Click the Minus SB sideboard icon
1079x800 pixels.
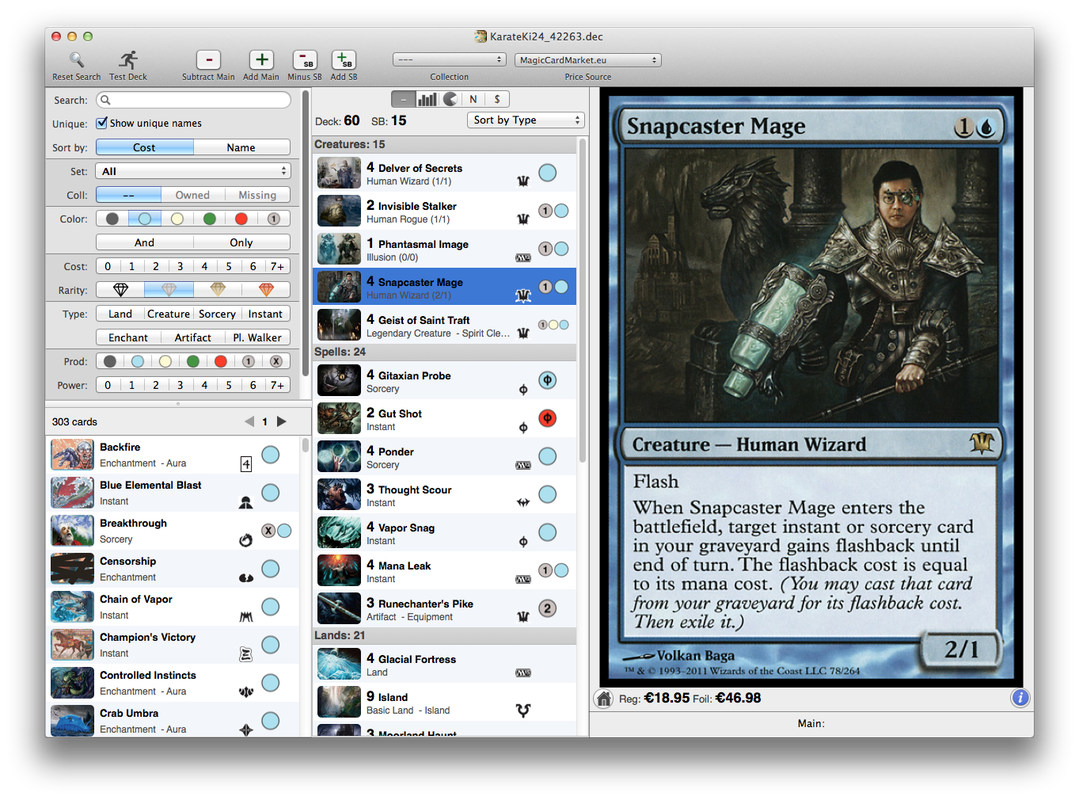coord(304,60)
